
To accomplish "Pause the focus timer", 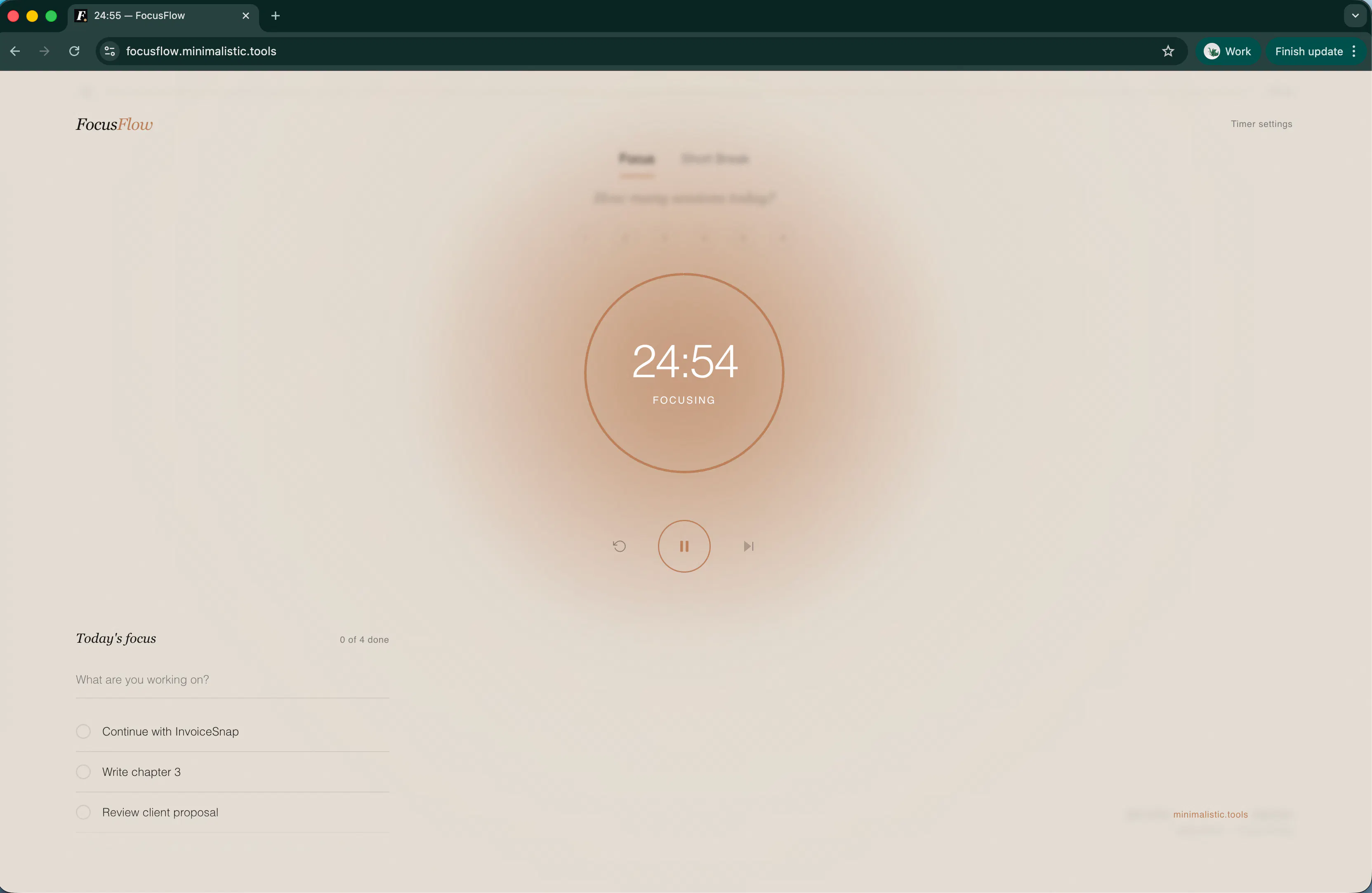I will [x=684, y=546].
